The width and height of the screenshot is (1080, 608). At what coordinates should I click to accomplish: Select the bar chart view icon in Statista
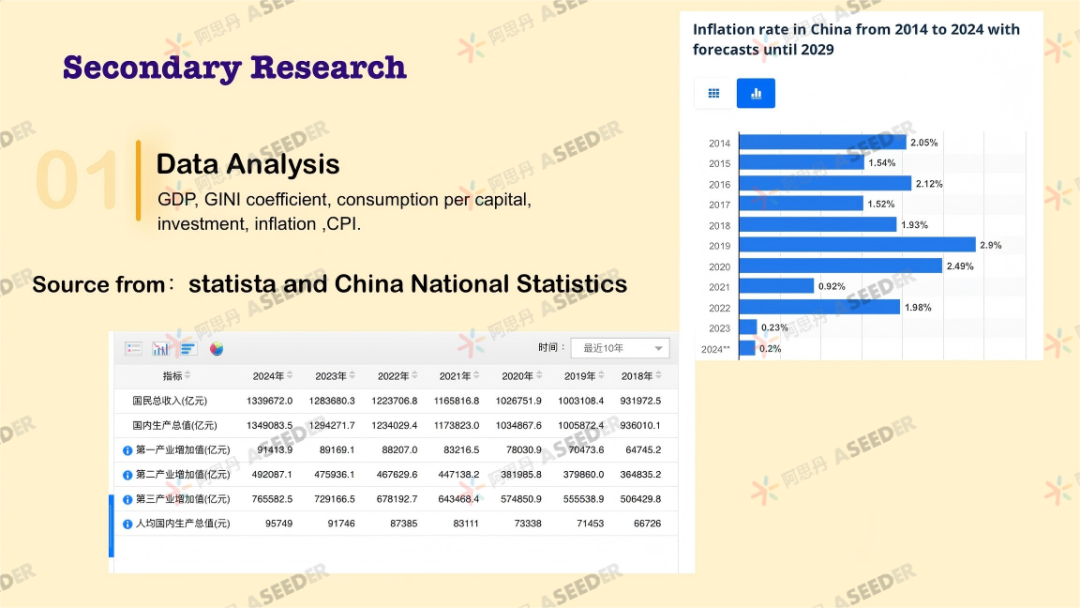[756, 93]
